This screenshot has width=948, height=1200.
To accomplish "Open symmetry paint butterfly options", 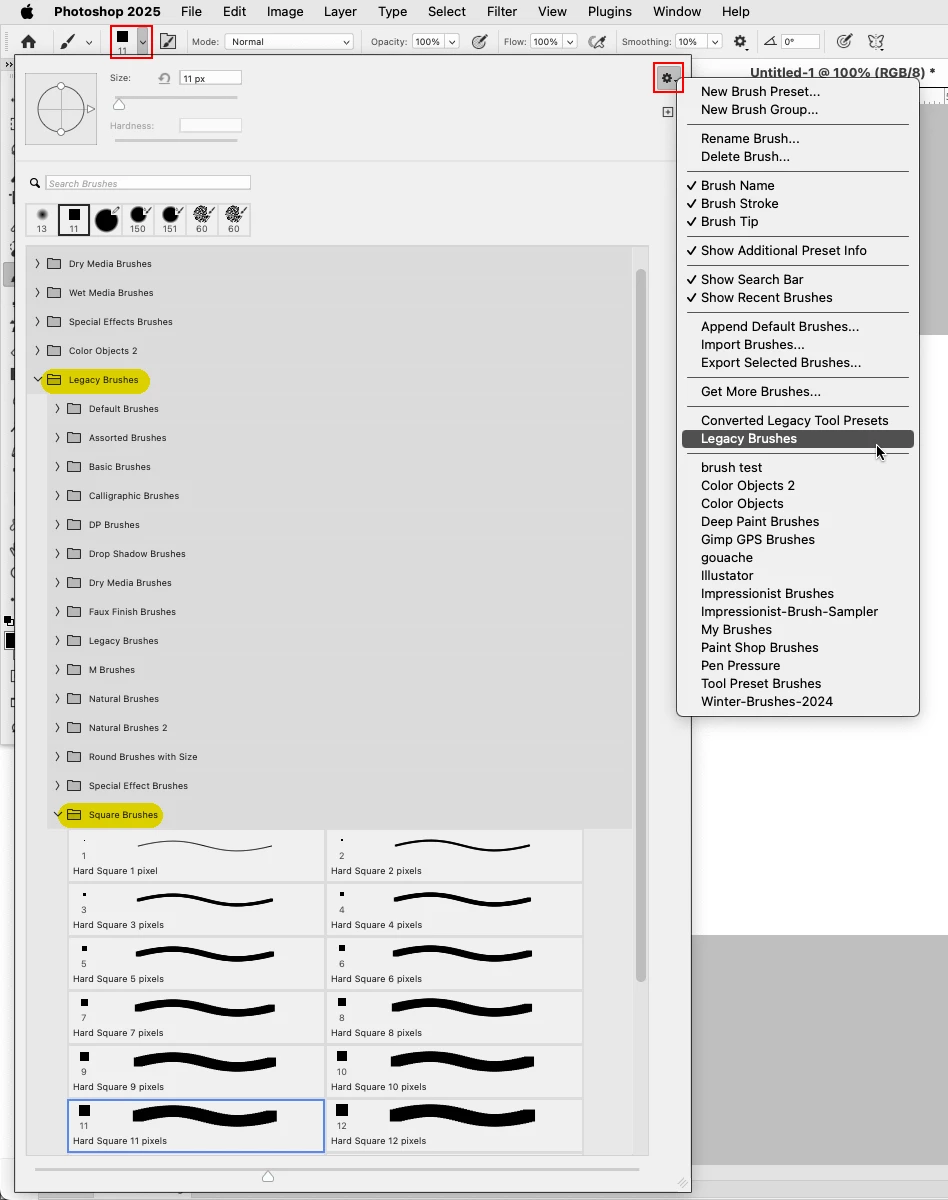I will coord(876,42).
